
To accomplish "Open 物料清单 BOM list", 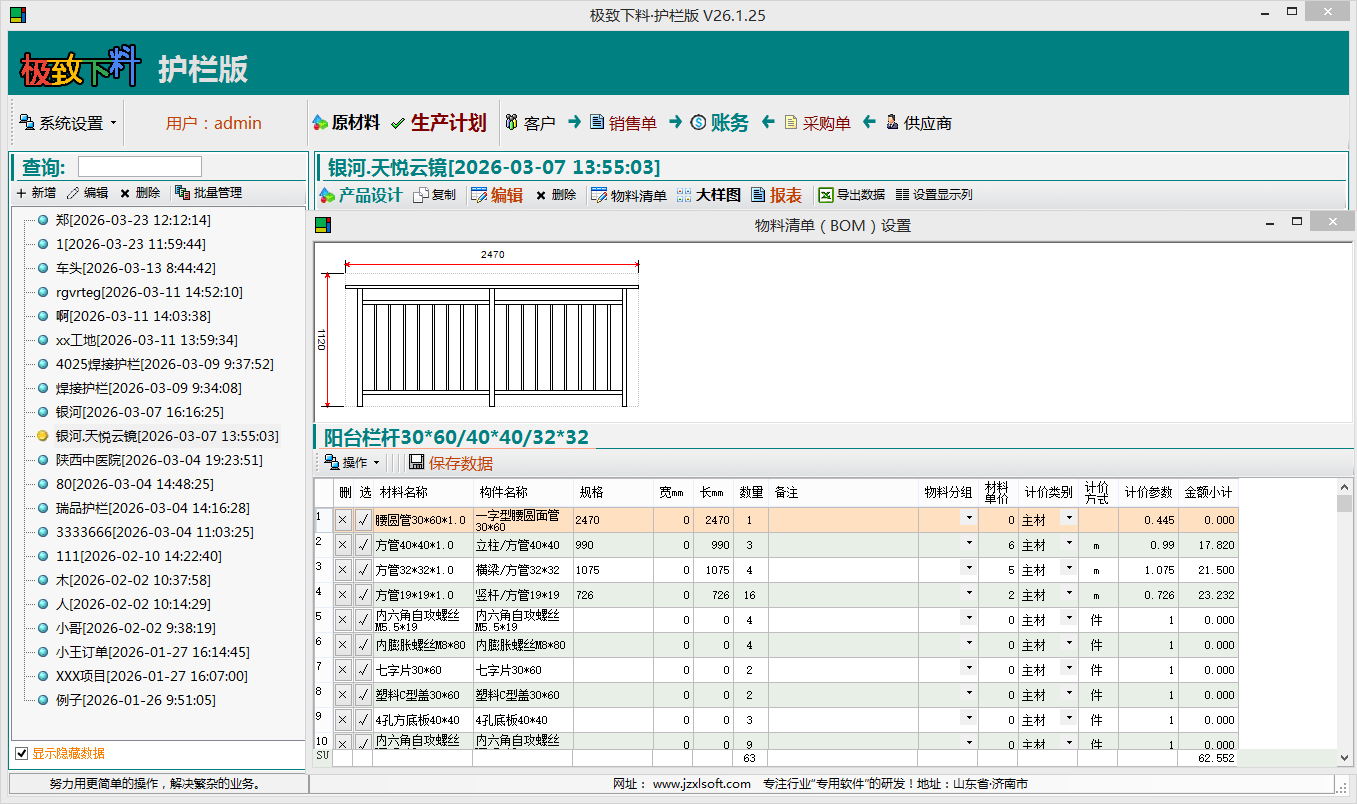I will pos(628,195).
